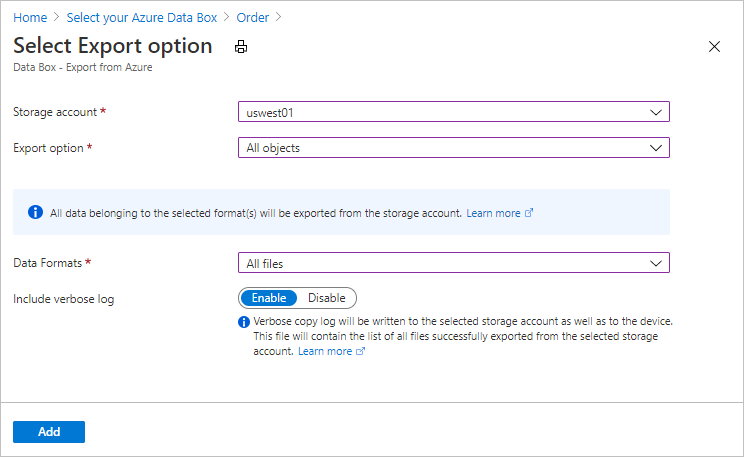
Task: Click info icon beside verbose log note
Action: tap(243, 322)
